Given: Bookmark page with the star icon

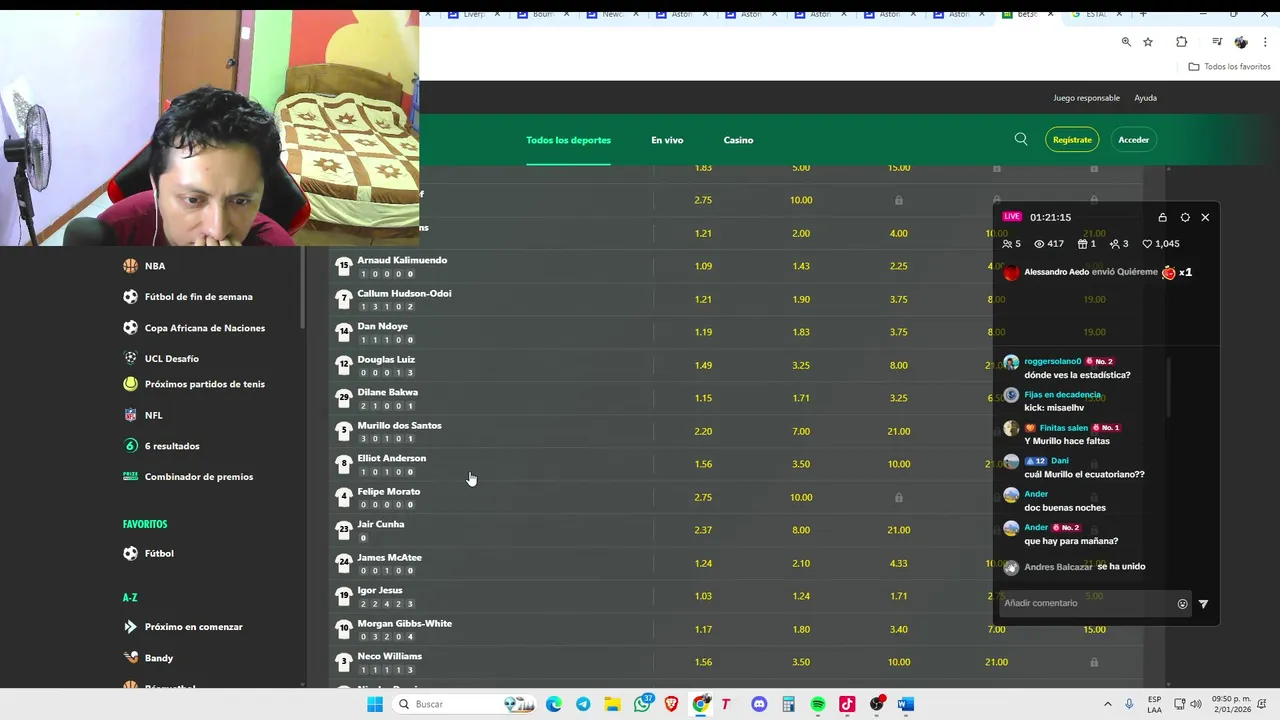Looking at the screenshot, I should 1148,42.
